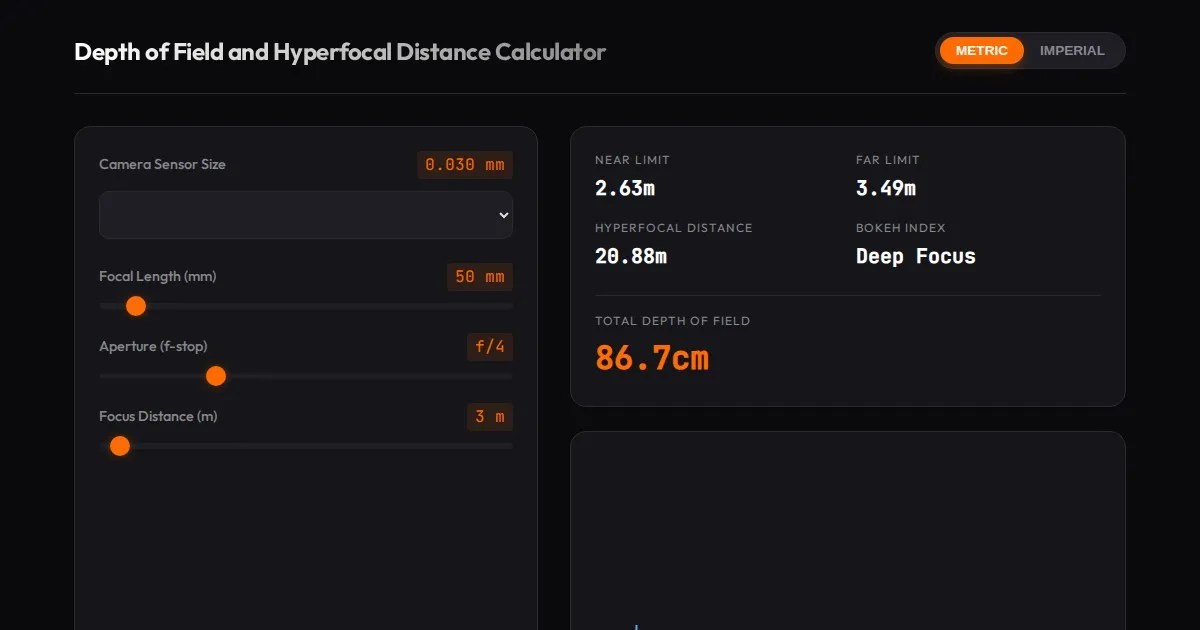This screenshot has height=630, width=1200.
Task: Click the 3 m focus distance badge
Action: (489, 417)
